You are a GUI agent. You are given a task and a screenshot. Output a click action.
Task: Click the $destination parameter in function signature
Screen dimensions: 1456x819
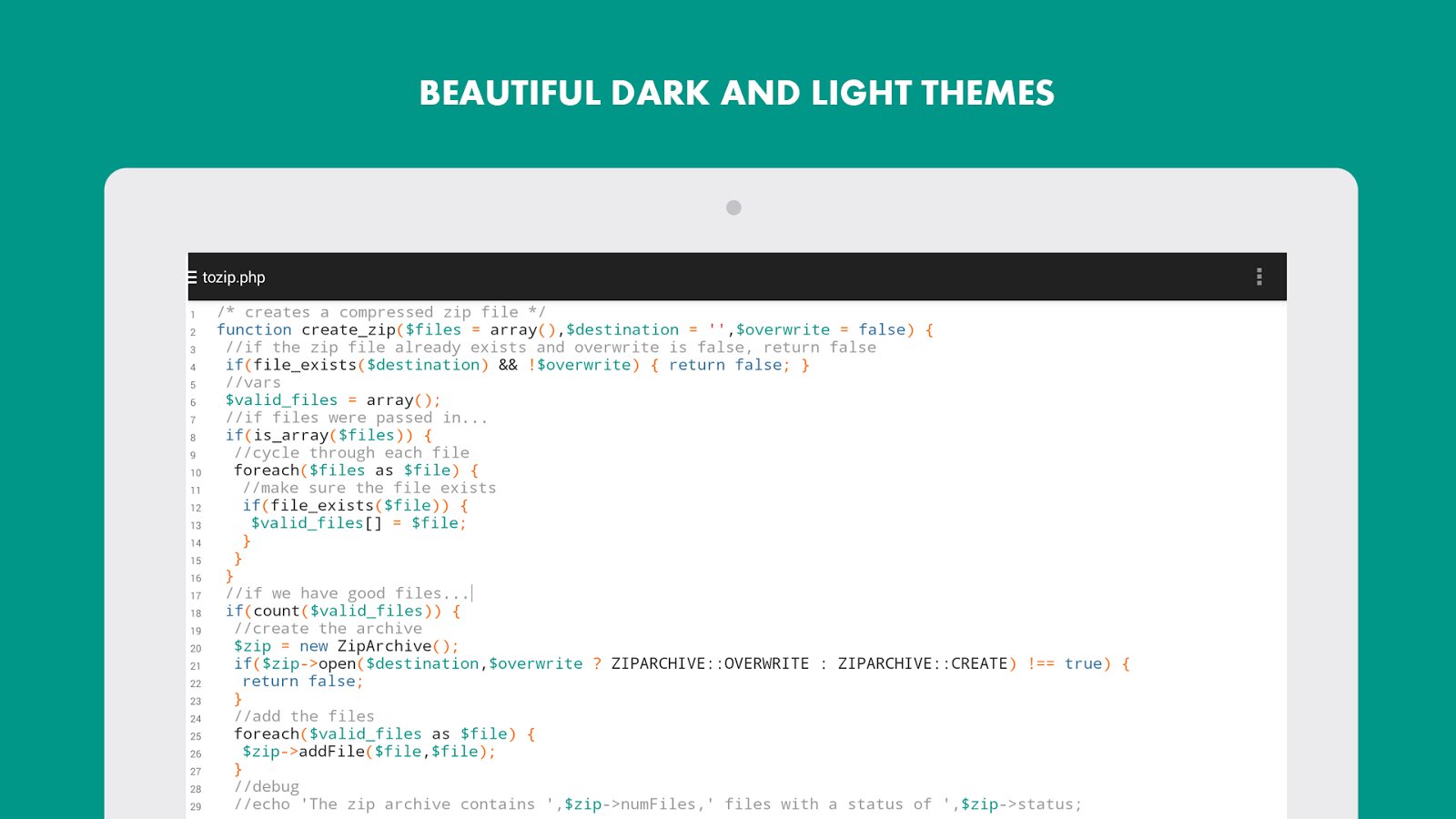click(x=622, y=329)
